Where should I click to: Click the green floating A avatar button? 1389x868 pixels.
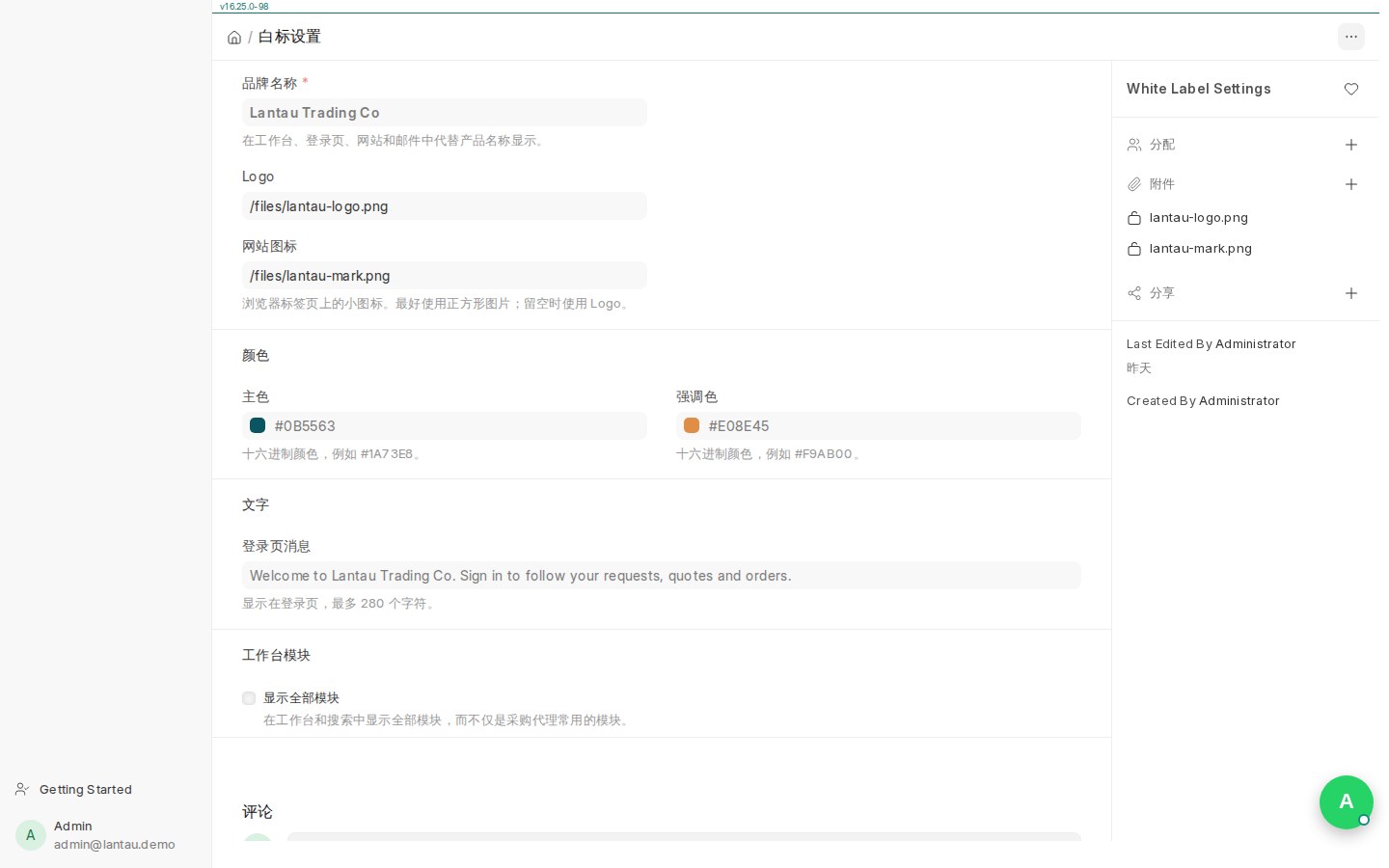1347,802
